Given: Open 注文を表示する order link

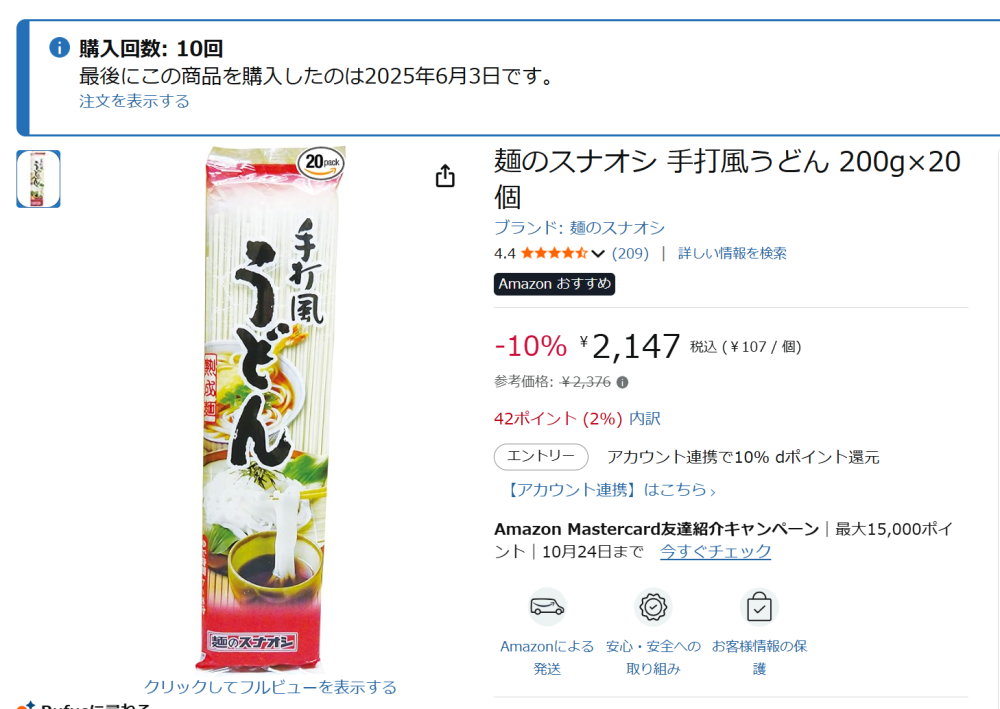Looking at the screenshot, I should click(134, 101).
